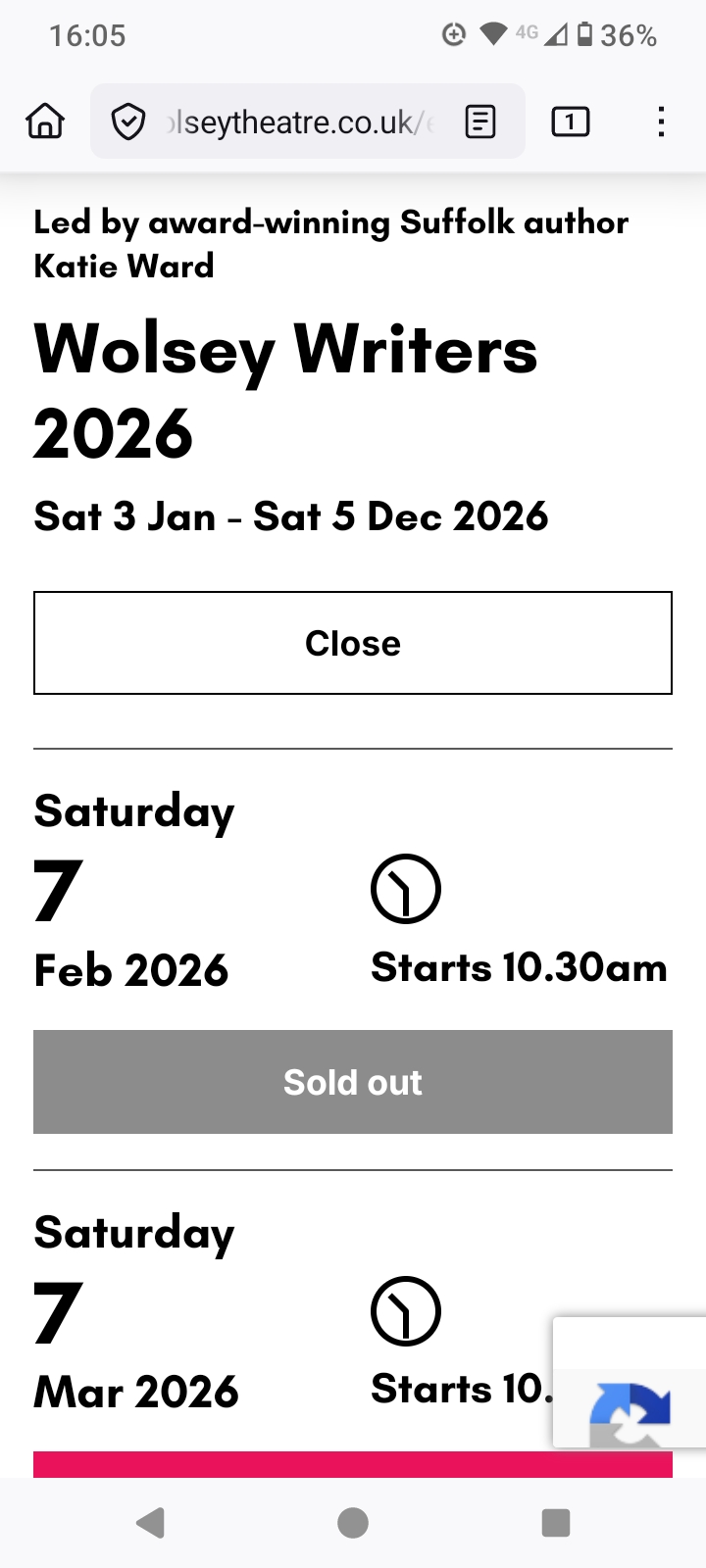Tap the Starts 10.30am time text

tap(519, 968)
